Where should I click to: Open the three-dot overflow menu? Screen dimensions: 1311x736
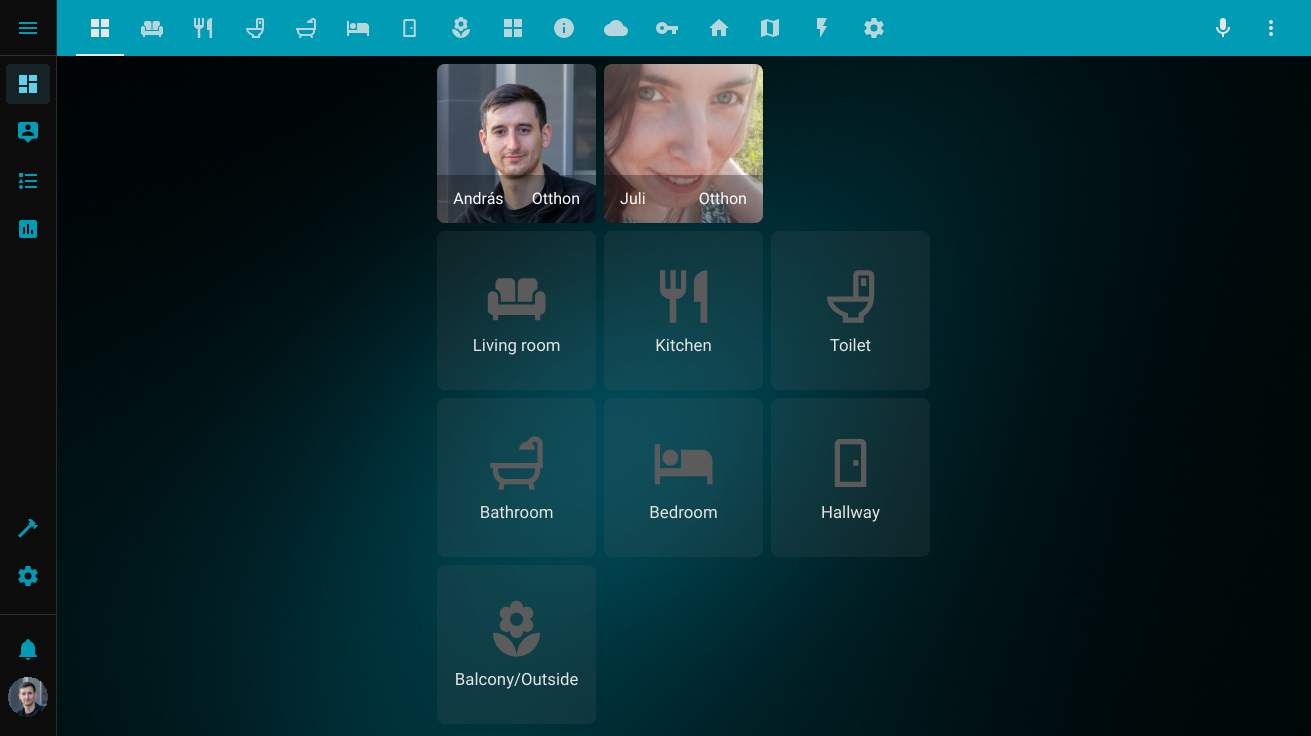1271,28
